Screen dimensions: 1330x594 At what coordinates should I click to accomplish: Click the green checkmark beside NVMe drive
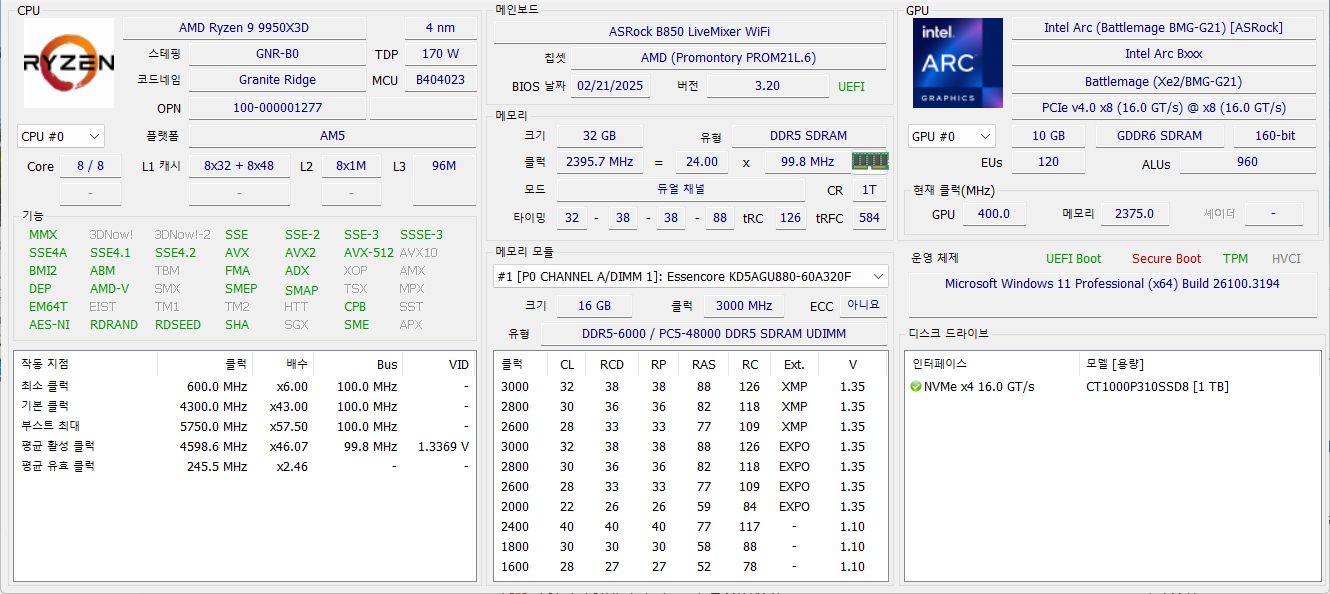click(x=916, y=387)
